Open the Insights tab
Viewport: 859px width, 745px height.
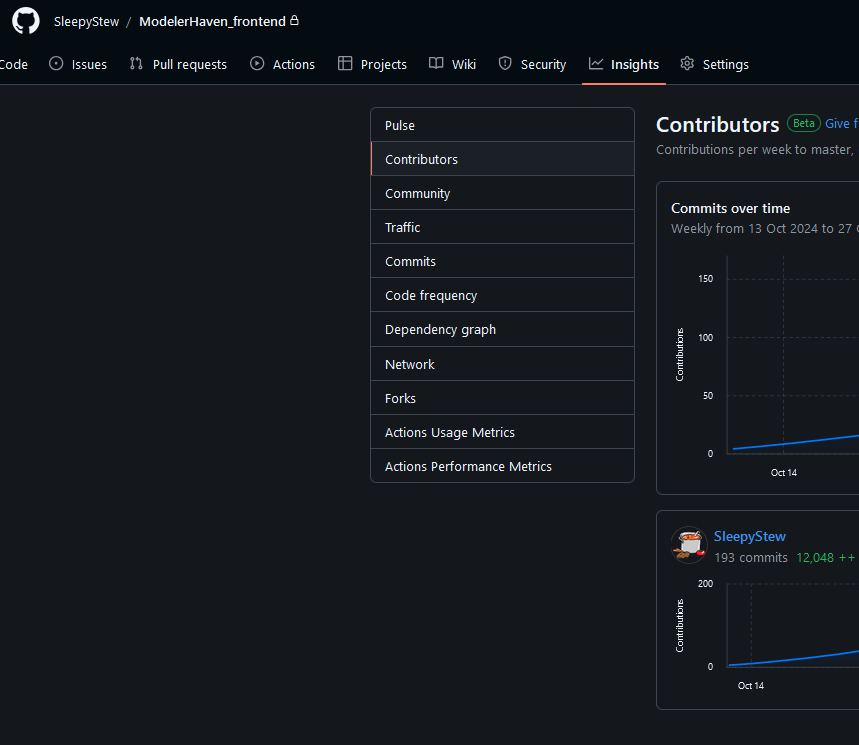(x=624, y=64)
